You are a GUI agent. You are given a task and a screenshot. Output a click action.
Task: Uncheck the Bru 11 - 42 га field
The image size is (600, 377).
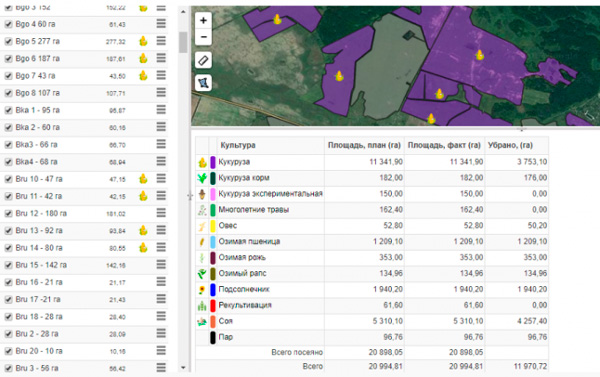(x=8, y=196)
